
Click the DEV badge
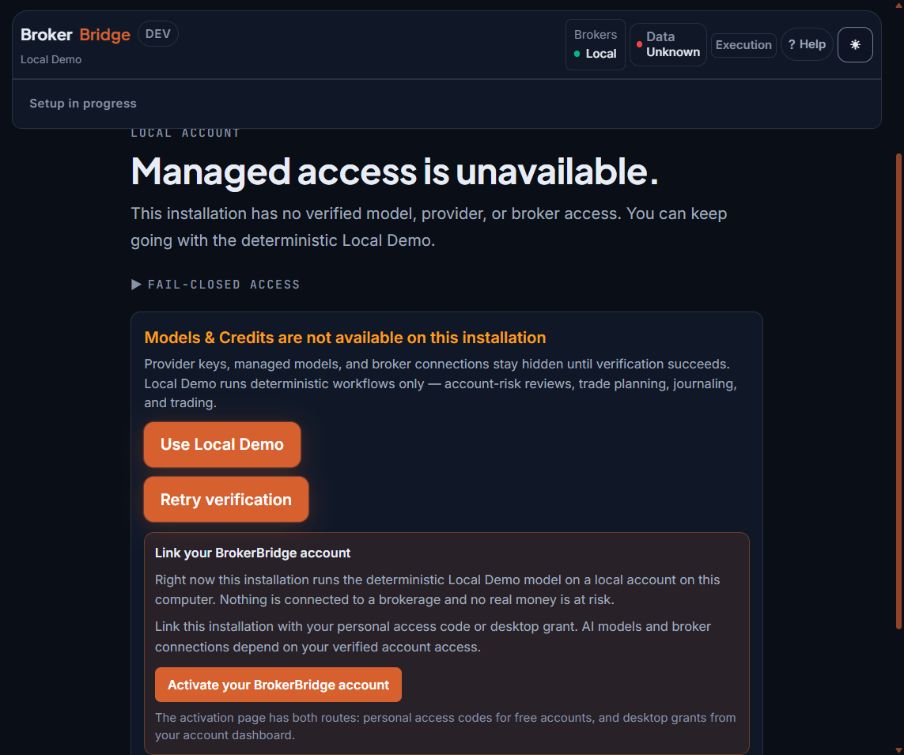158,34
